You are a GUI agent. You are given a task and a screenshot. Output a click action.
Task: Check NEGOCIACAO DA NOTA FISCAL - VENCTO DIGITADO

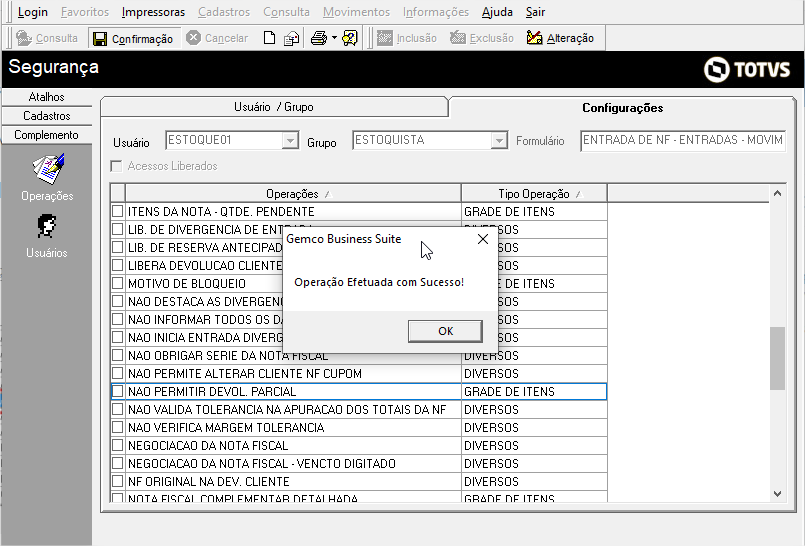(118, 463)
